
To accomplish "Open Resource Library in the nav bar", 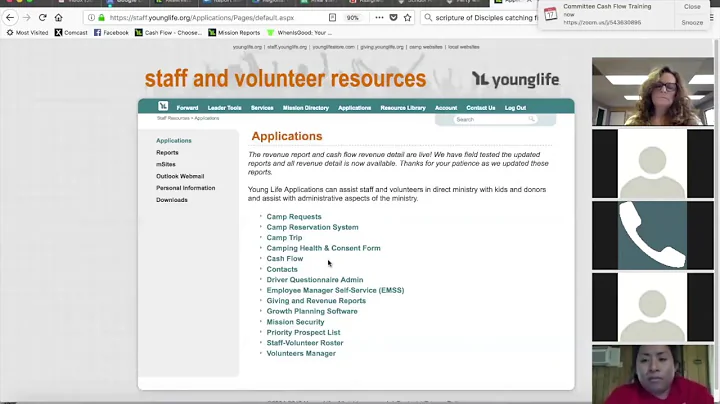I will click(403, 108).
